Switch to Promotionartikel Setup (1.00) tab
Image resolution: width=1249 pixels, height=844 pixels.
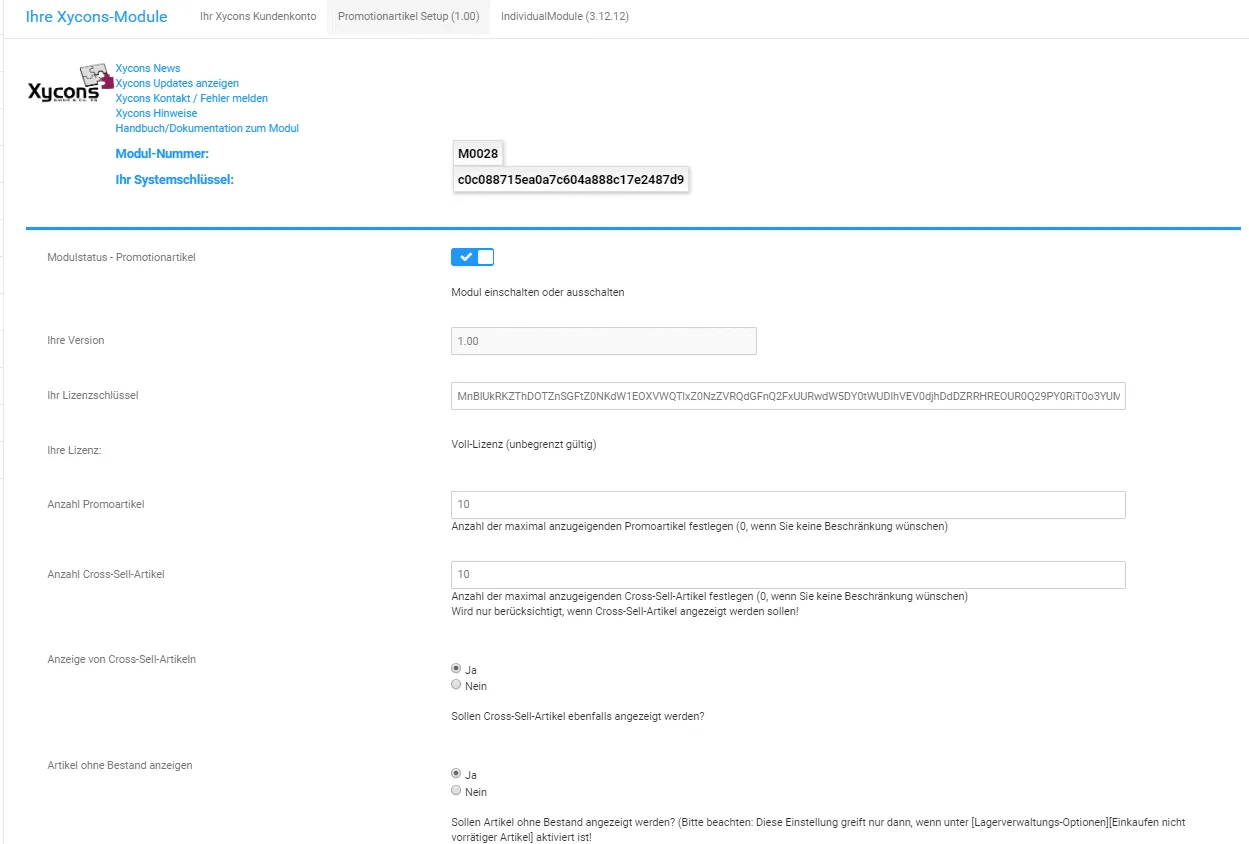409,17
